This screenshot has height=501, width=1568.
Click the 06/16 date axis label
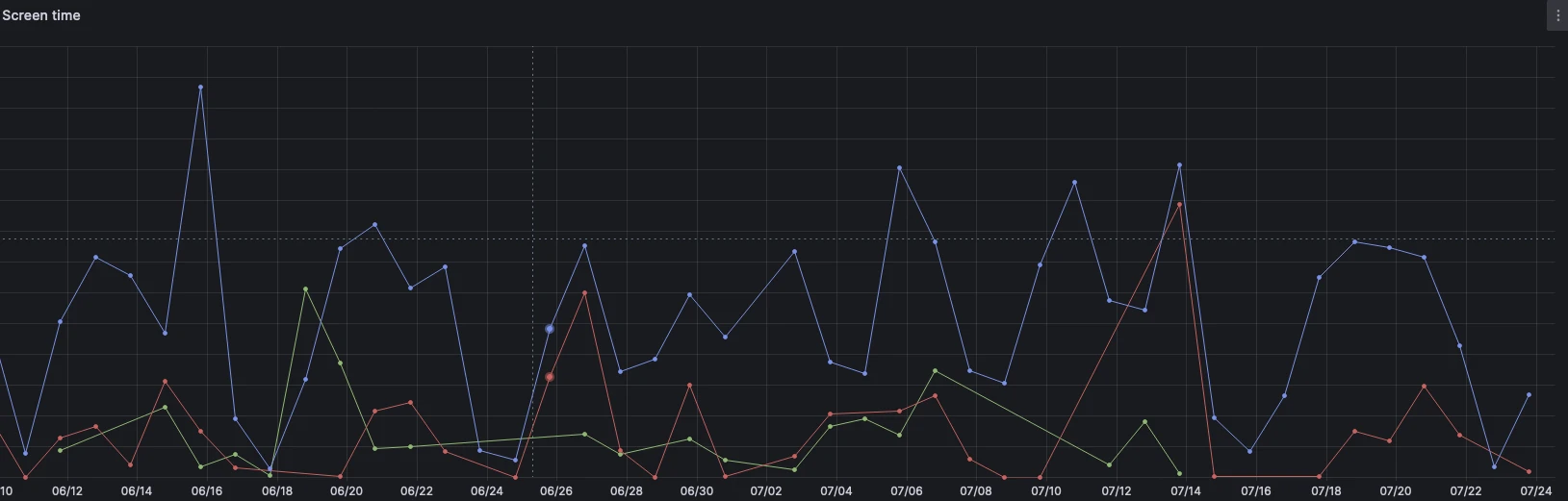click(x=207, y=490)
